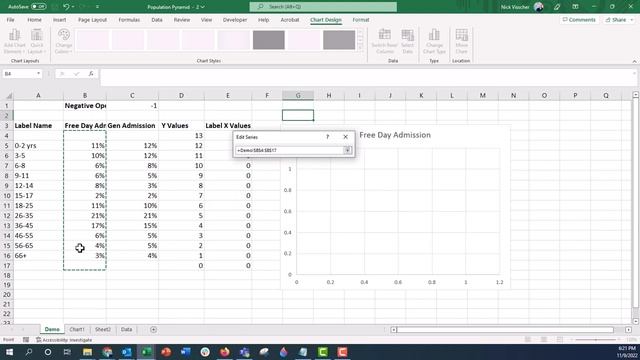Switch to the Page Layout tab
This screenshot has width=640, height=360.
(92, 20)
